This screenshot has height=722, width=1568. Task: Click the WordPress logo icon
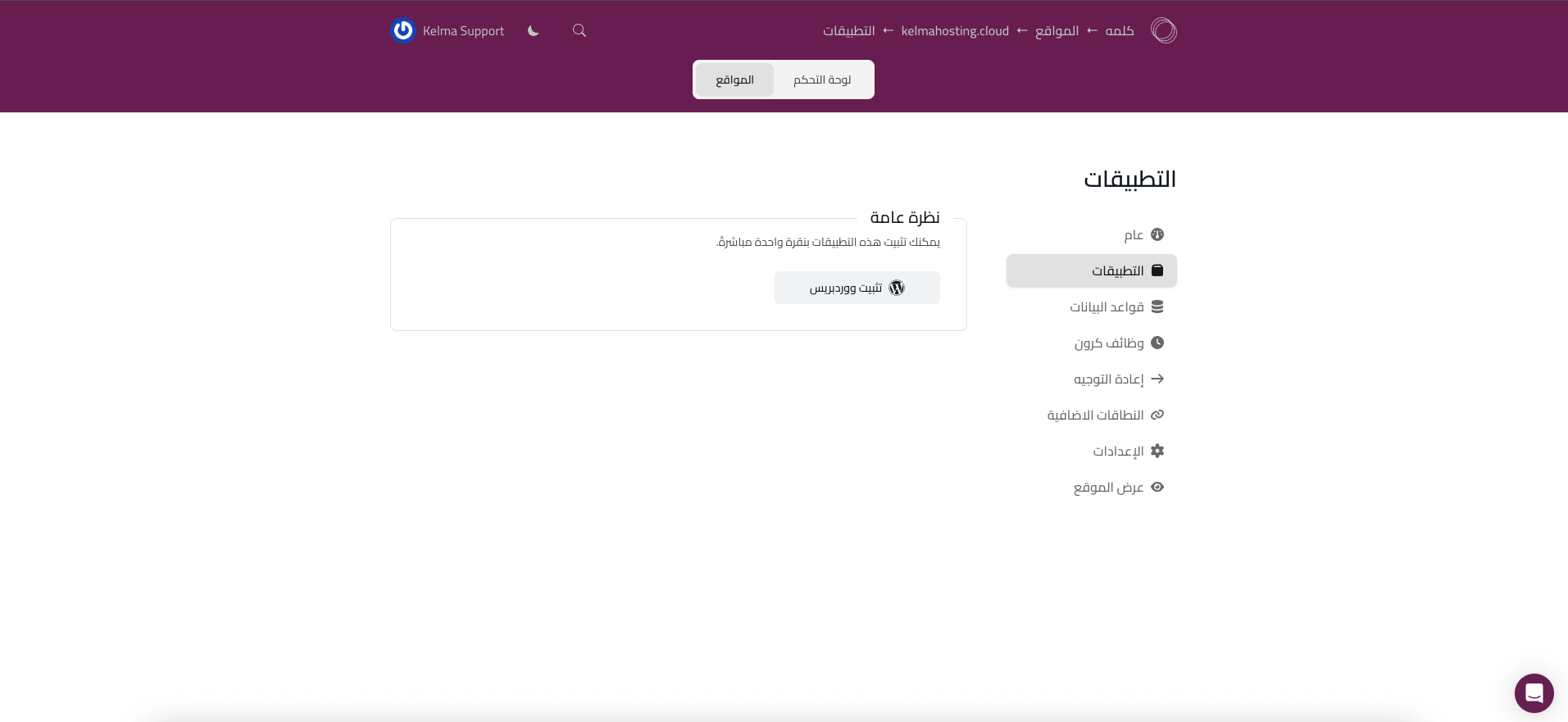[897, 288]
